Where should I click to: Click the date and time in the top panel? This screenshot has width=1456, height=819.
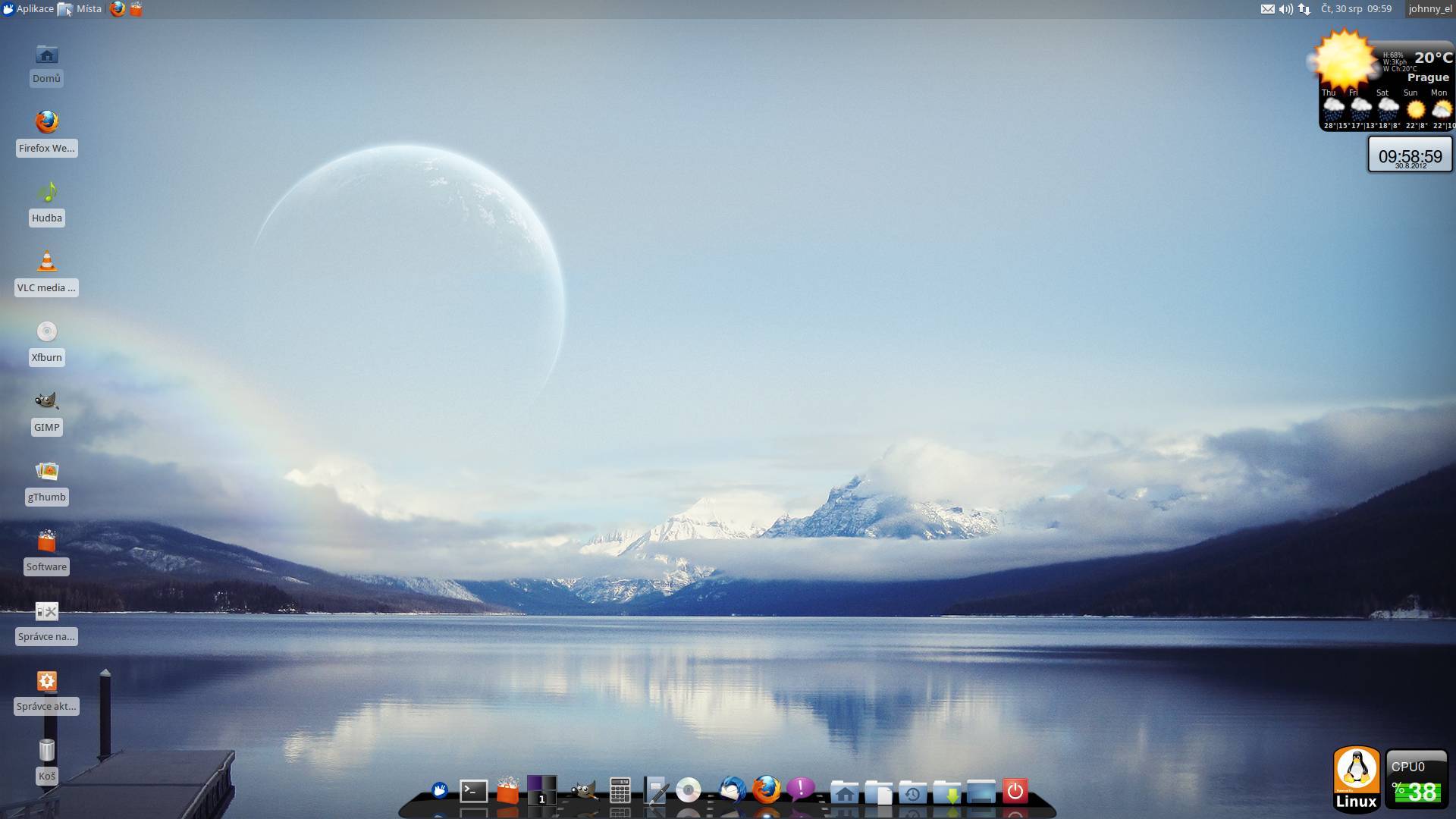pyautogui.click(x=1356, y=9)
